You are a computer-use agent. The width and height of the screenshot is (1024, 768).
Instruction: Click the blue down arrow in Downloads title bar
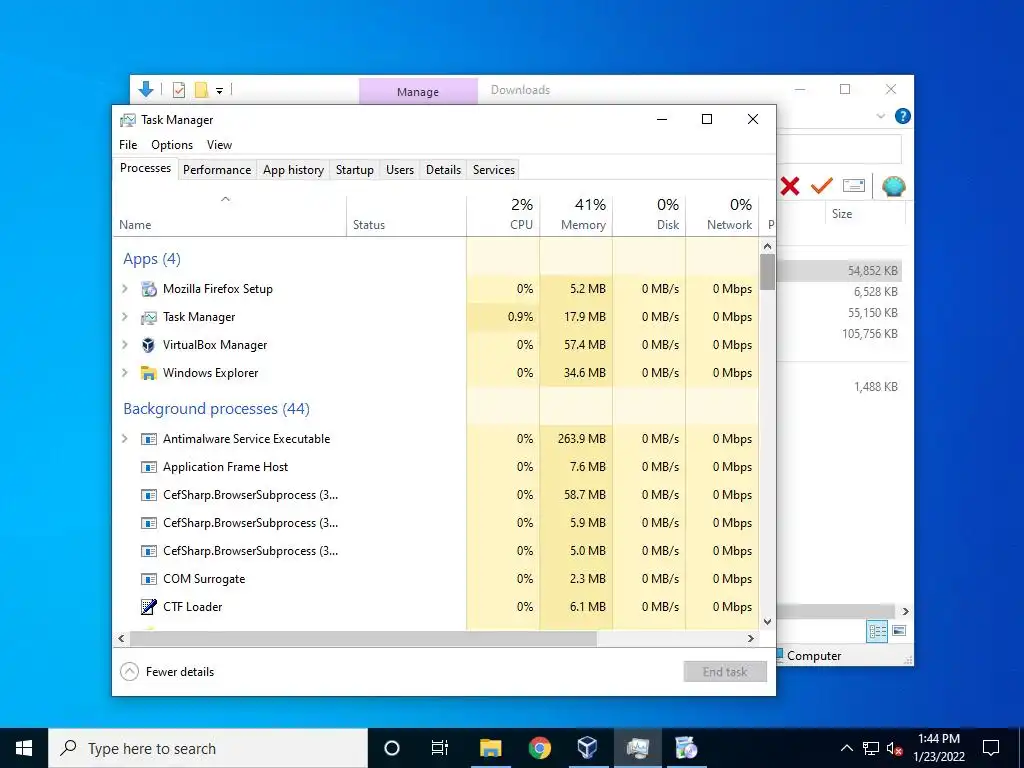point(146,89)
